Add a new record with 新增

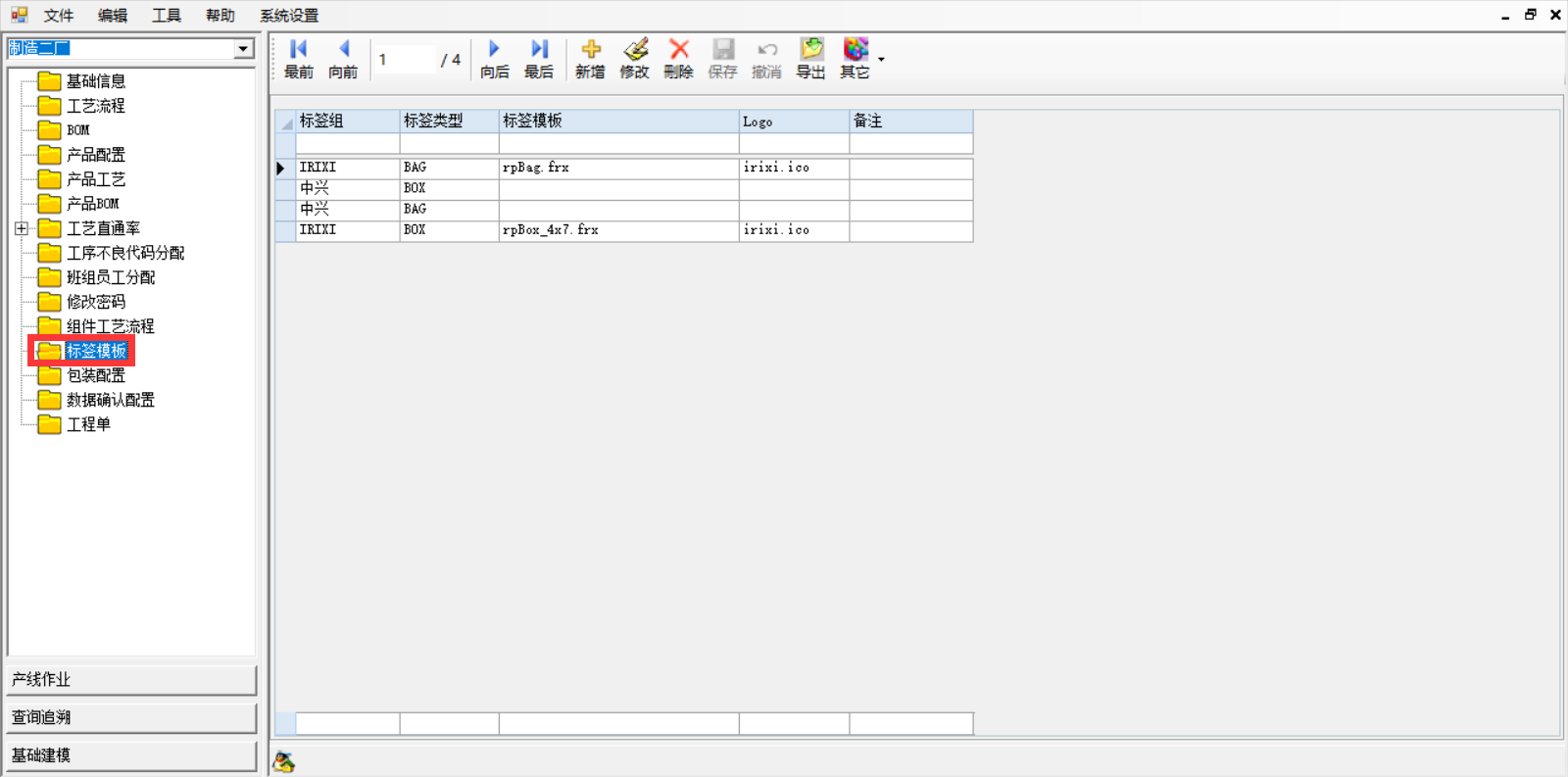(590, 59)
